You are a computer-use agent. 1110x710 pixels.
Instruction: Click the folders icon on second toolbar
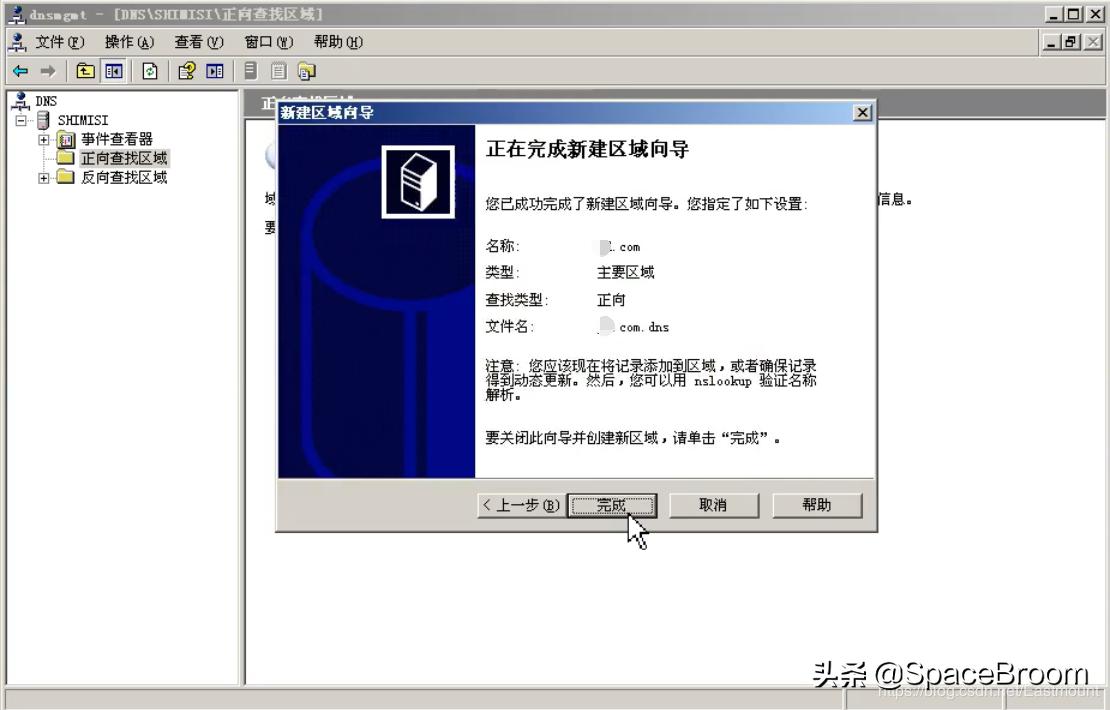(x=306, y=71)
